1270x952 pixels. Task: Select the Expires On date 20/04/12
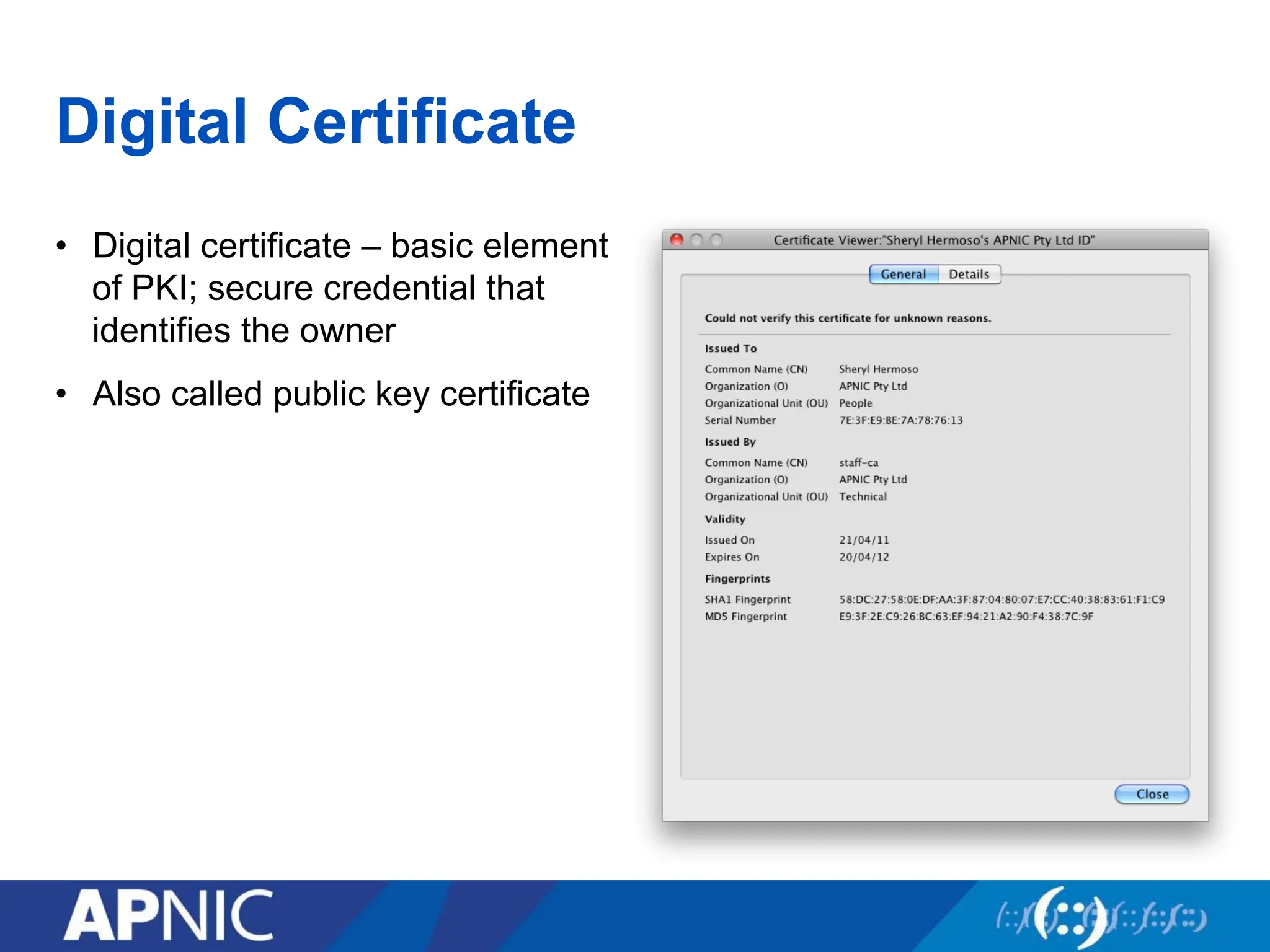tap(864, 557)
